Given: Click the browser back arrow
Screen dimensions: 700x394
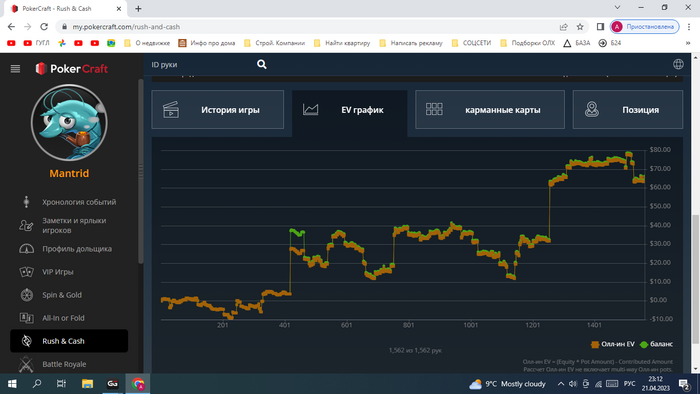Looking at the screenshot, I should (x=11, y=27).
